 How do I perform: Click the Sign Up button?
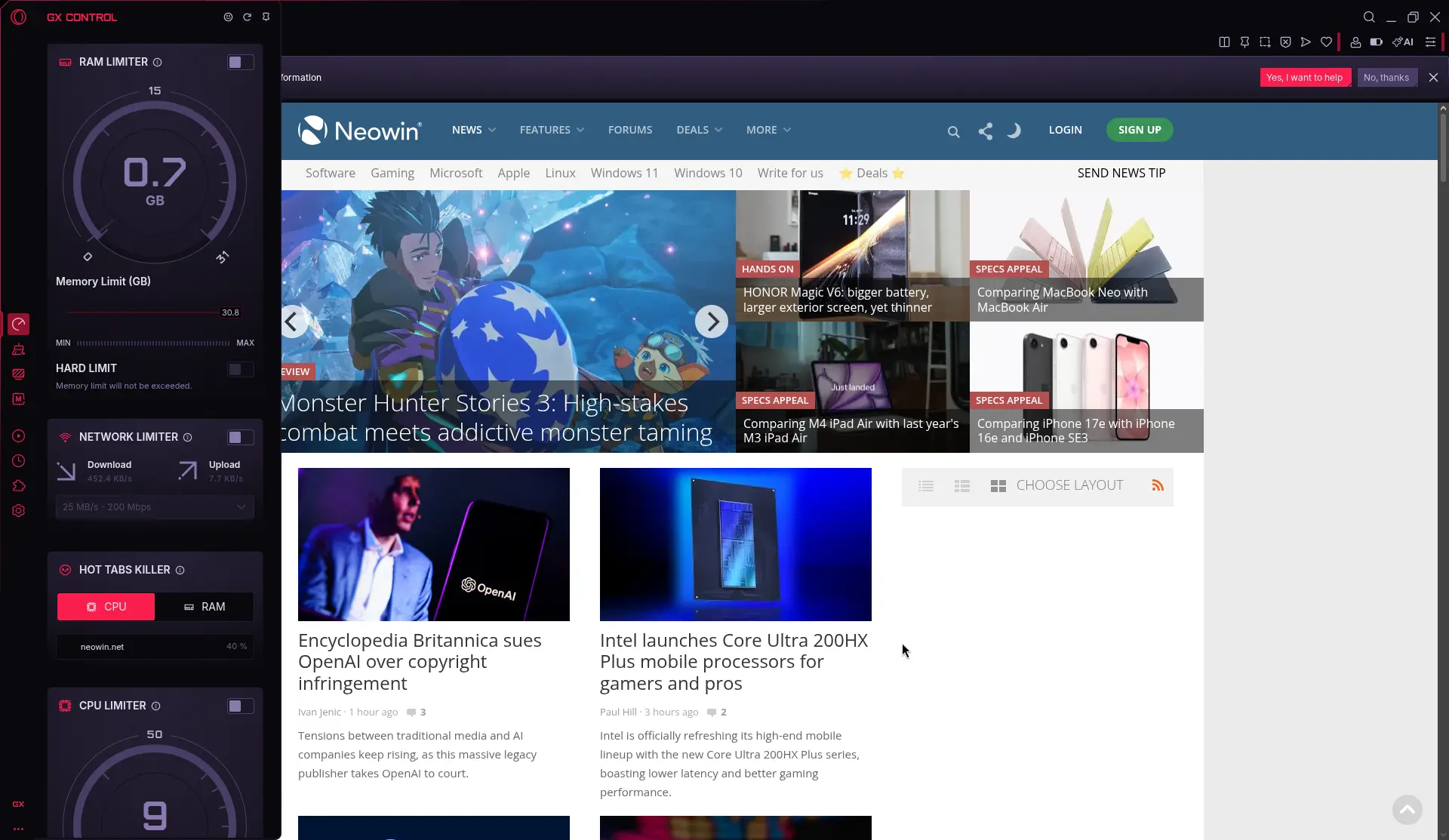[x=1139, y=130]
